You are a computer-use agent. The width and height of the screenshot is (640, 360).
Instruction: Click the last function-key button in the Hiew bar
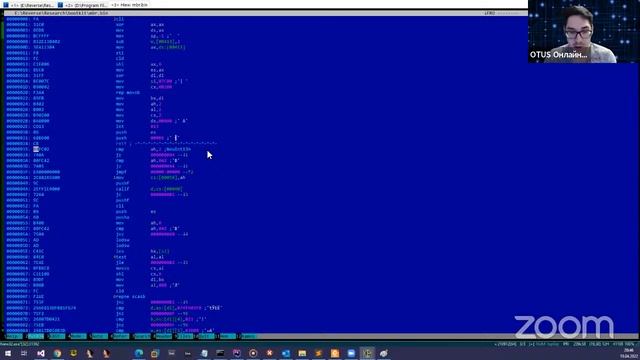(x=248, y=336)
